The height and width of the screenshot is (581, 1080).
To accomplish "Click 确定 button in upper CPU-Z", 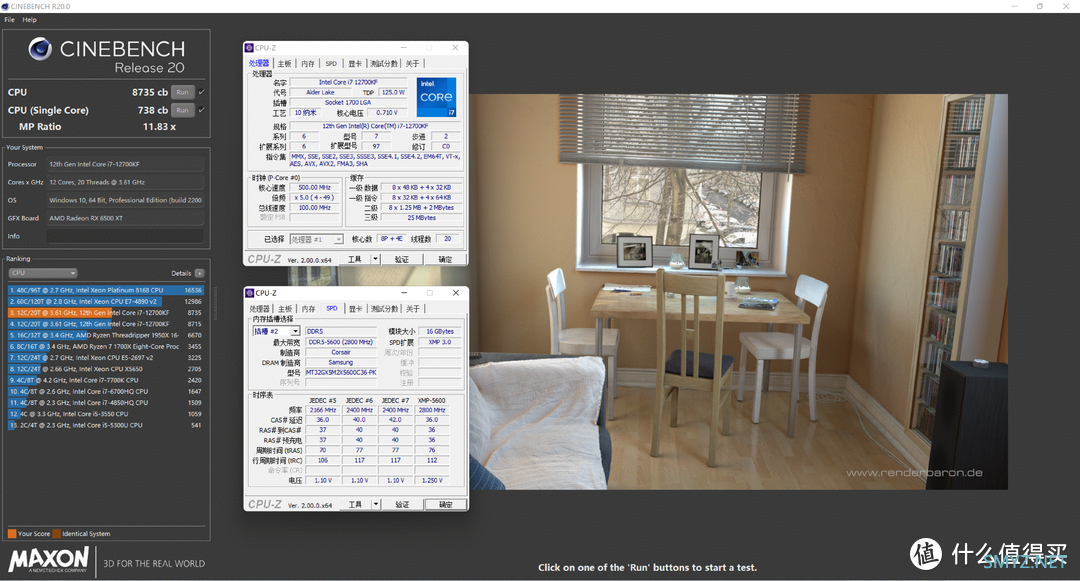I will pyautogui.click(x=446, y=260).
